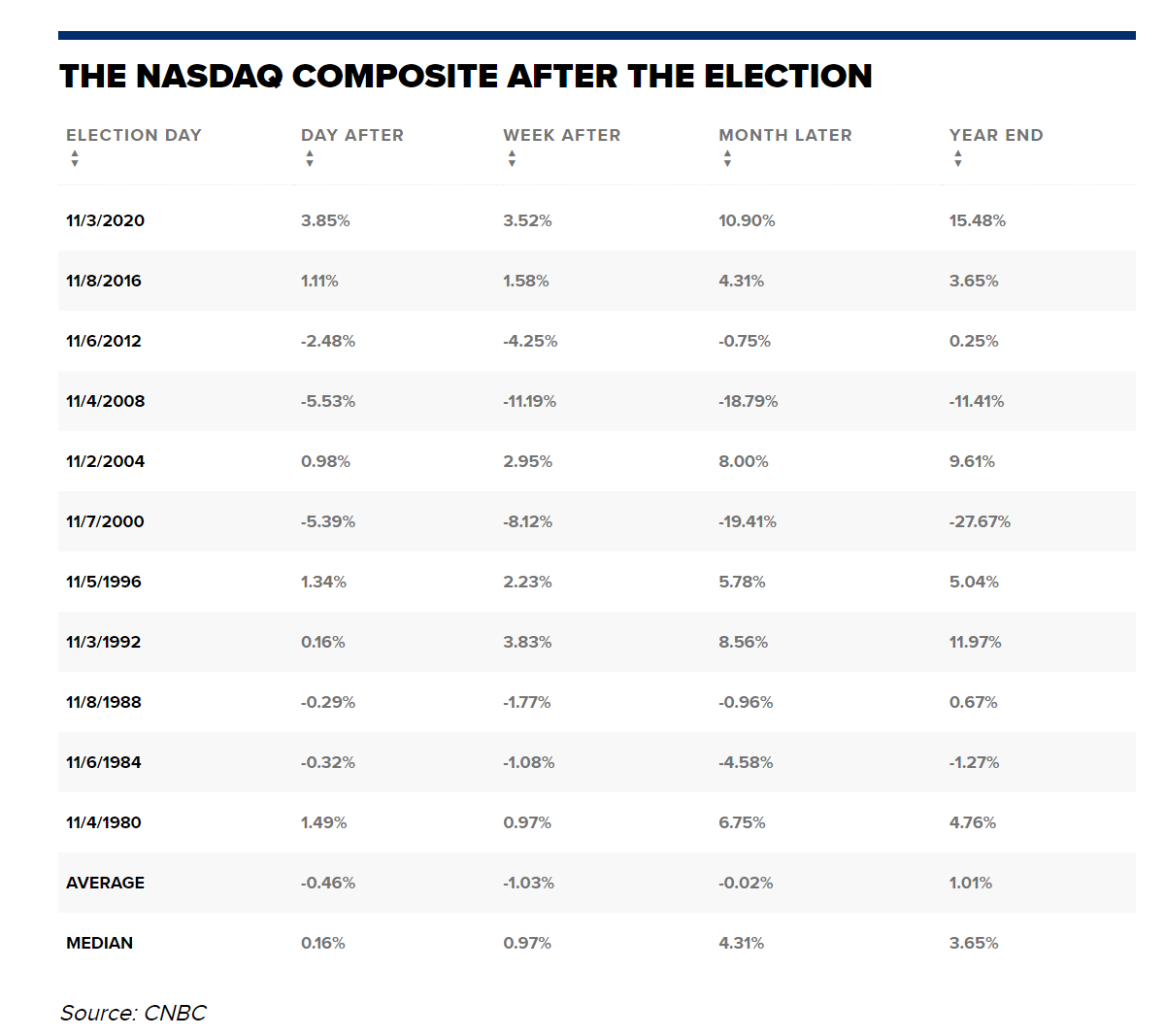The image size is (1166, 1036).
Task: Select the Week After column header
Action: (x=561, y=135)
